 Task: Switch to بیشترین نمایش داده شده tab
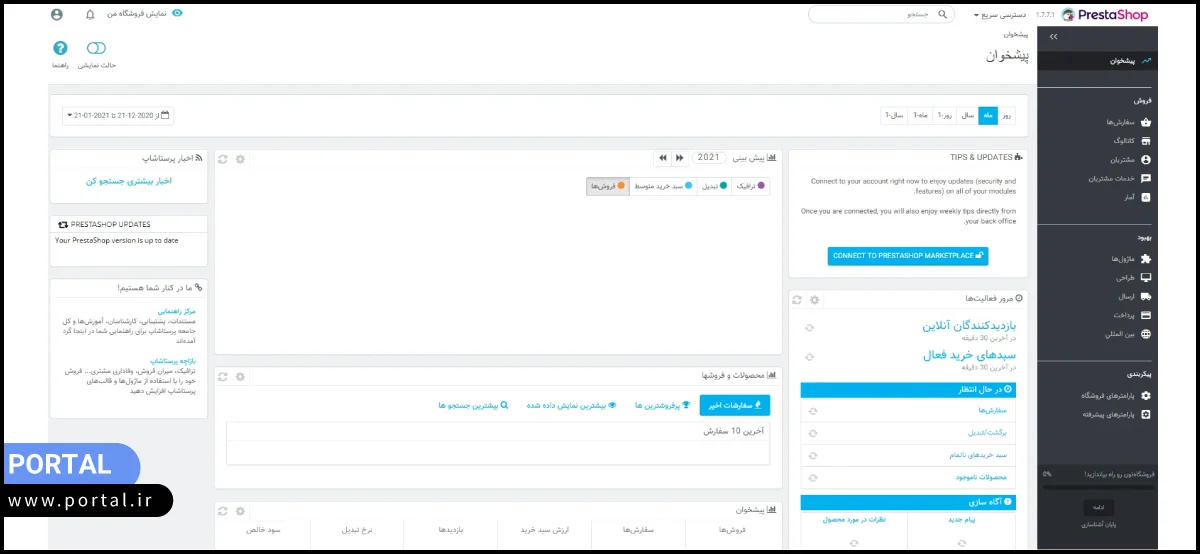coord(573,406)
